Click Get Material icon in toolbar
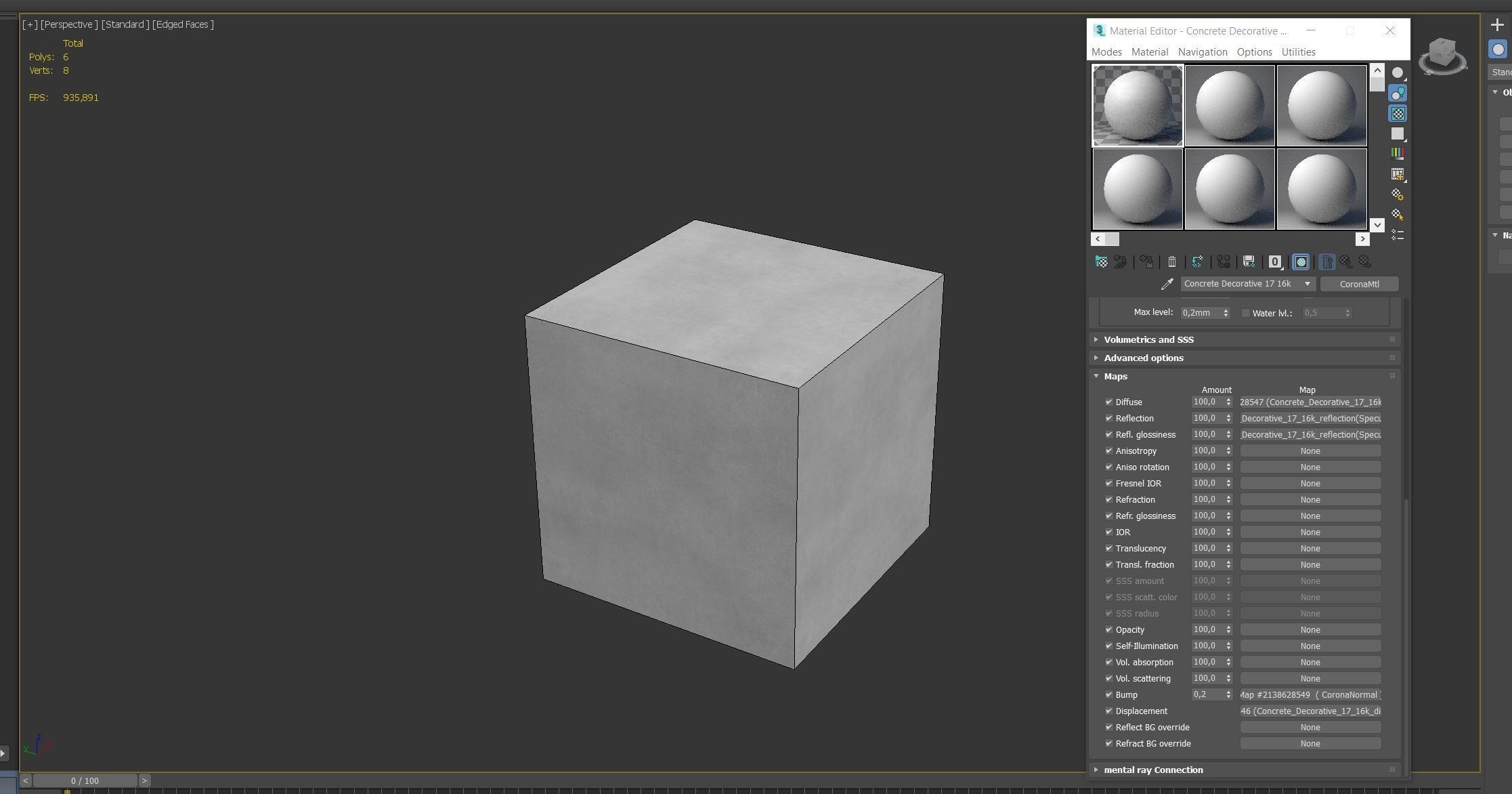The width and height of the screenshot is (1512, 794). pyautogui.click(x=1101, y=262)
